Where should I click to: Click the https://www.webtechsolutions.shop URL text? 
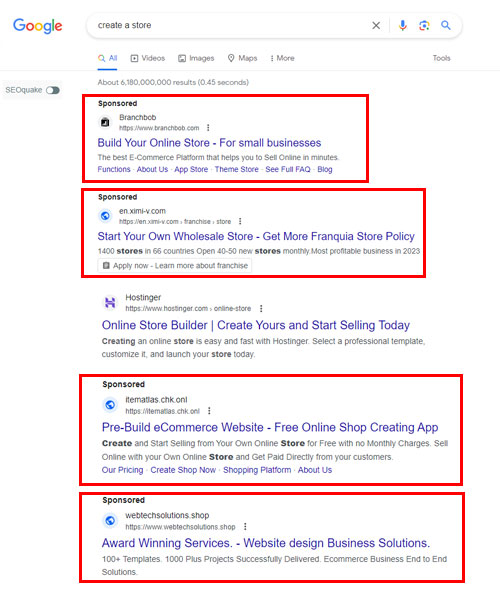pyautogui.click(x=180, y=527)
